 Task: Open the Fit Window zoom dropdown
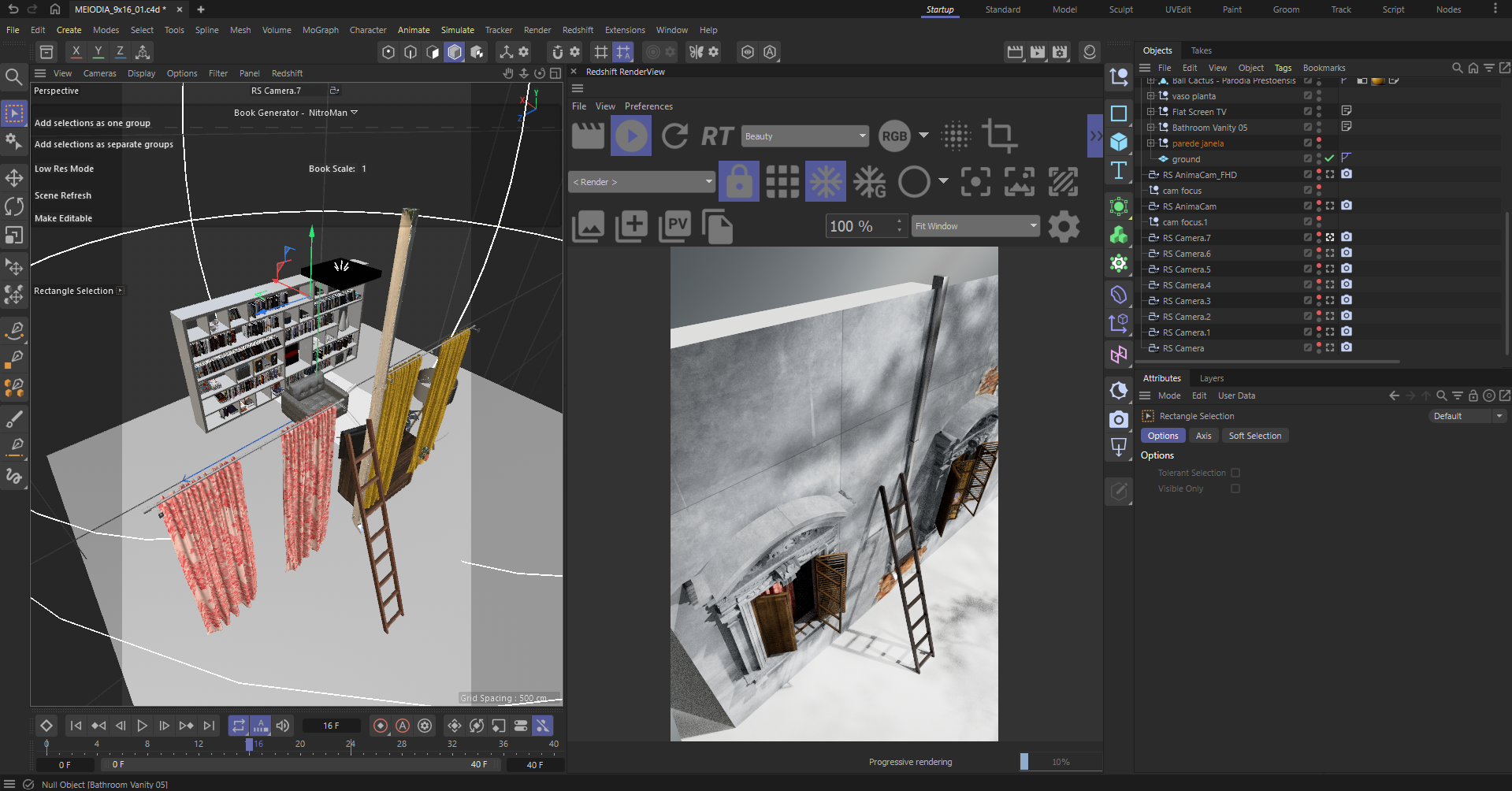(x=975, y=226)
